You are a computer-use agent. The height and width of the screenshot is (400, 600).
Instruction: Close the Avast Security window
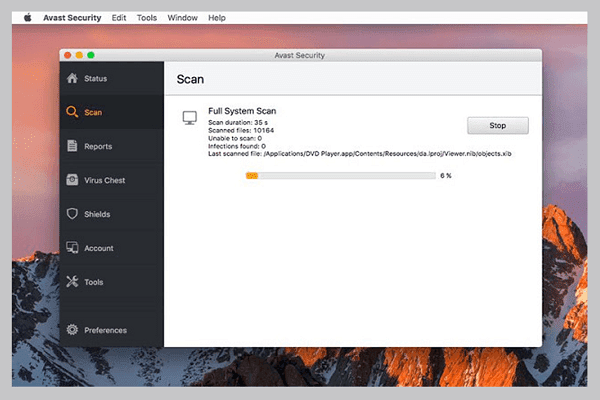(x=68, y=55)
